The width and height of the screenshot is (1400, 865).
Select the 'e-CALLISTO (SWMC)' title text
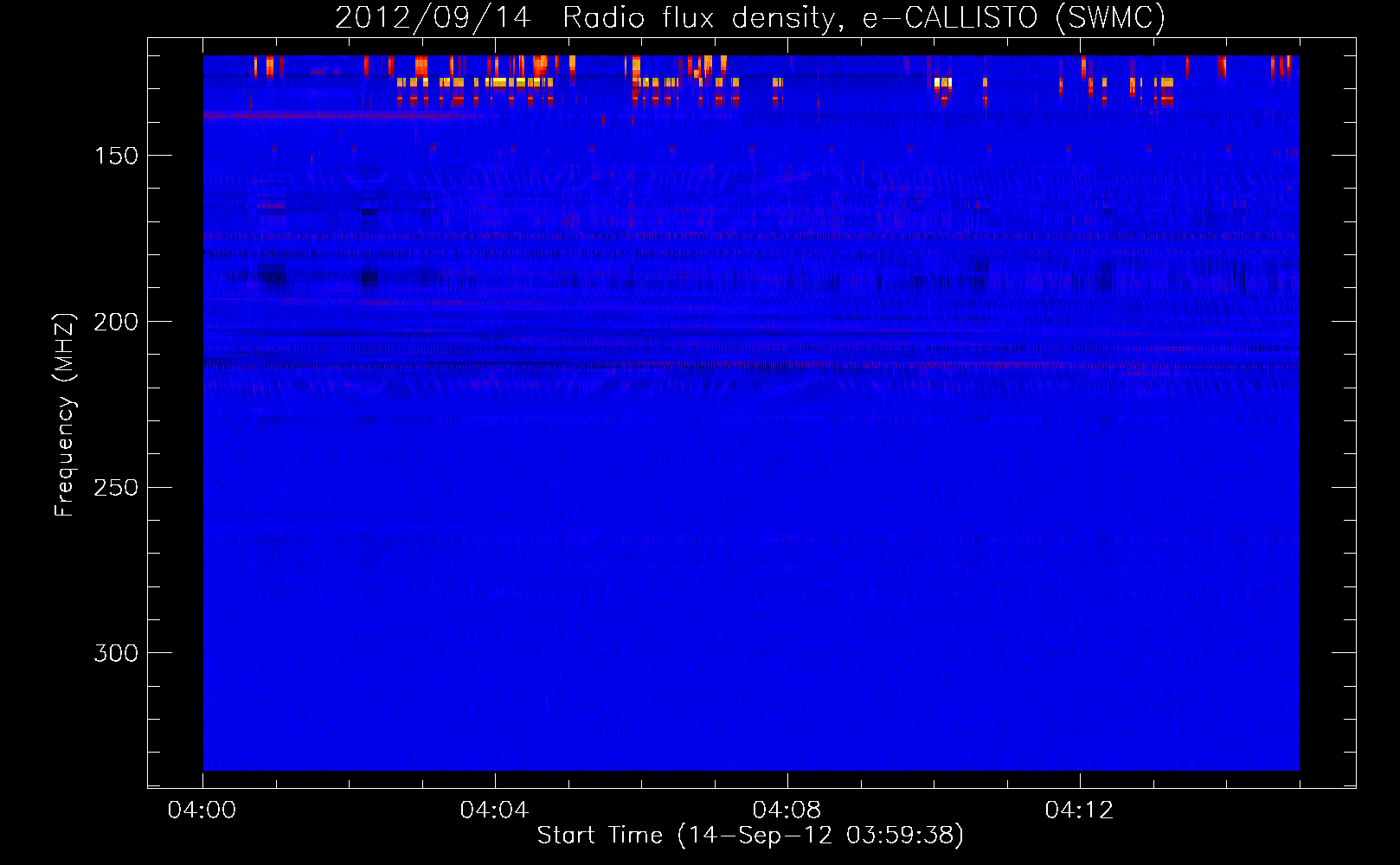click(x=1014, y=18)
